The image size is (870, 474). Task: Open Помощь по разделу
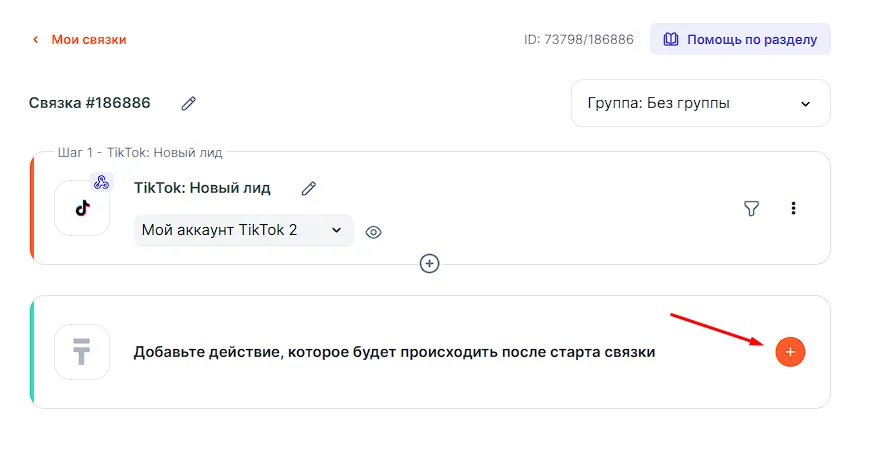740,39
